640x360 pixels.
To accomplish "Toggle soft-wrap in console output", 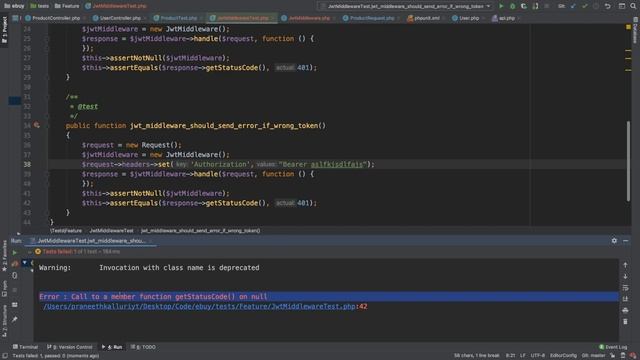I will tap(625, 288).
